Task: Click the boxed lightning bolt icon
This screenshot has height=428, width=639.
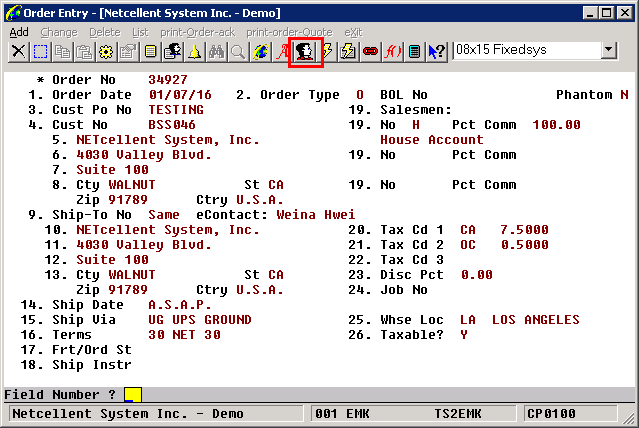Action: pos(348,52)
